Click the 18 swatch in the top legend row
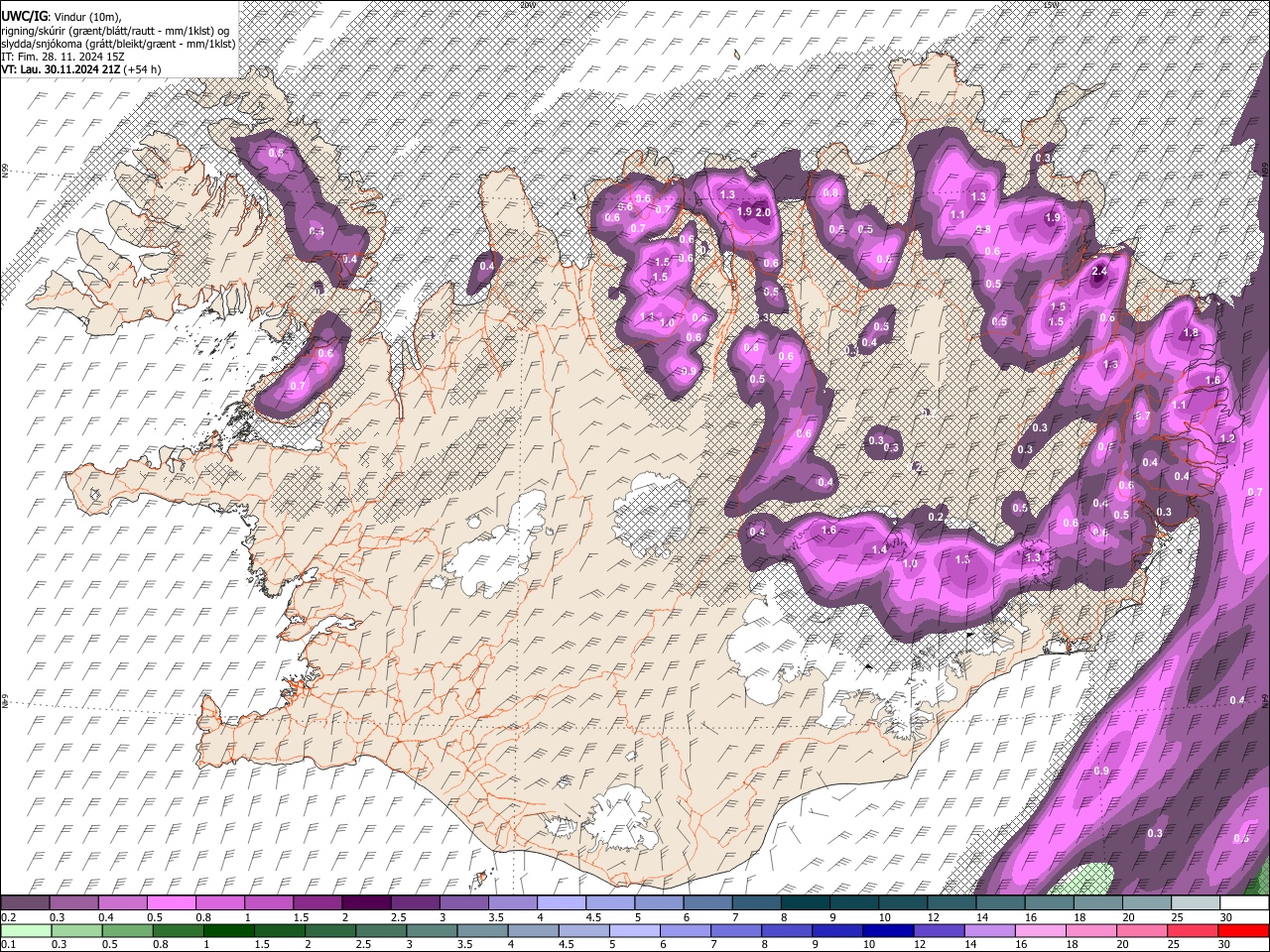 [1096, 903]
